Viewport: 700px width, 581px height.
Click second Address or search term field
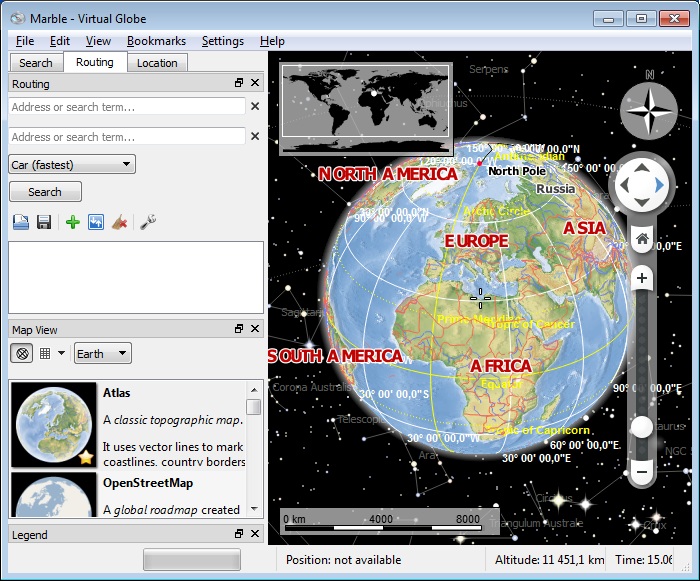(x=127, y=136)
